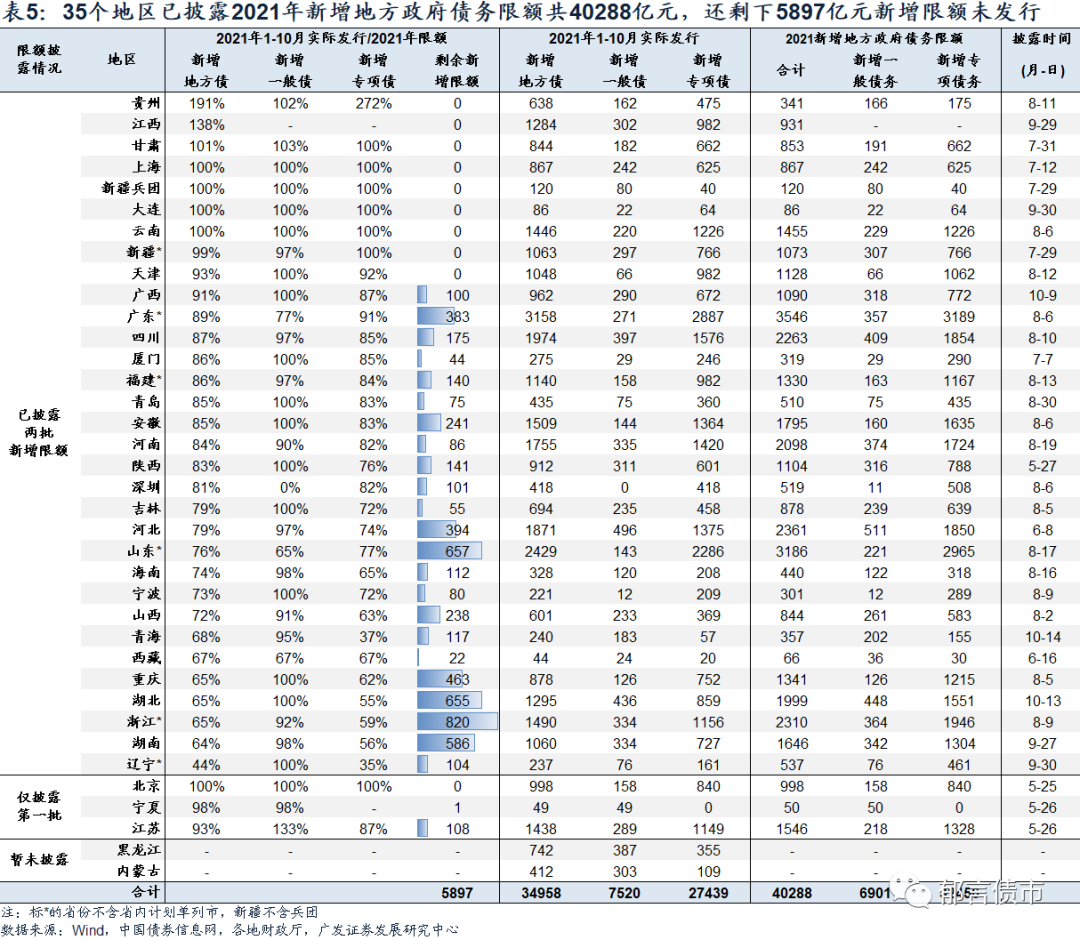The width and height of the screenshot is (1080, 940).
Task: Select the 3546 quota total for 广东
Action: click(791, 317)
